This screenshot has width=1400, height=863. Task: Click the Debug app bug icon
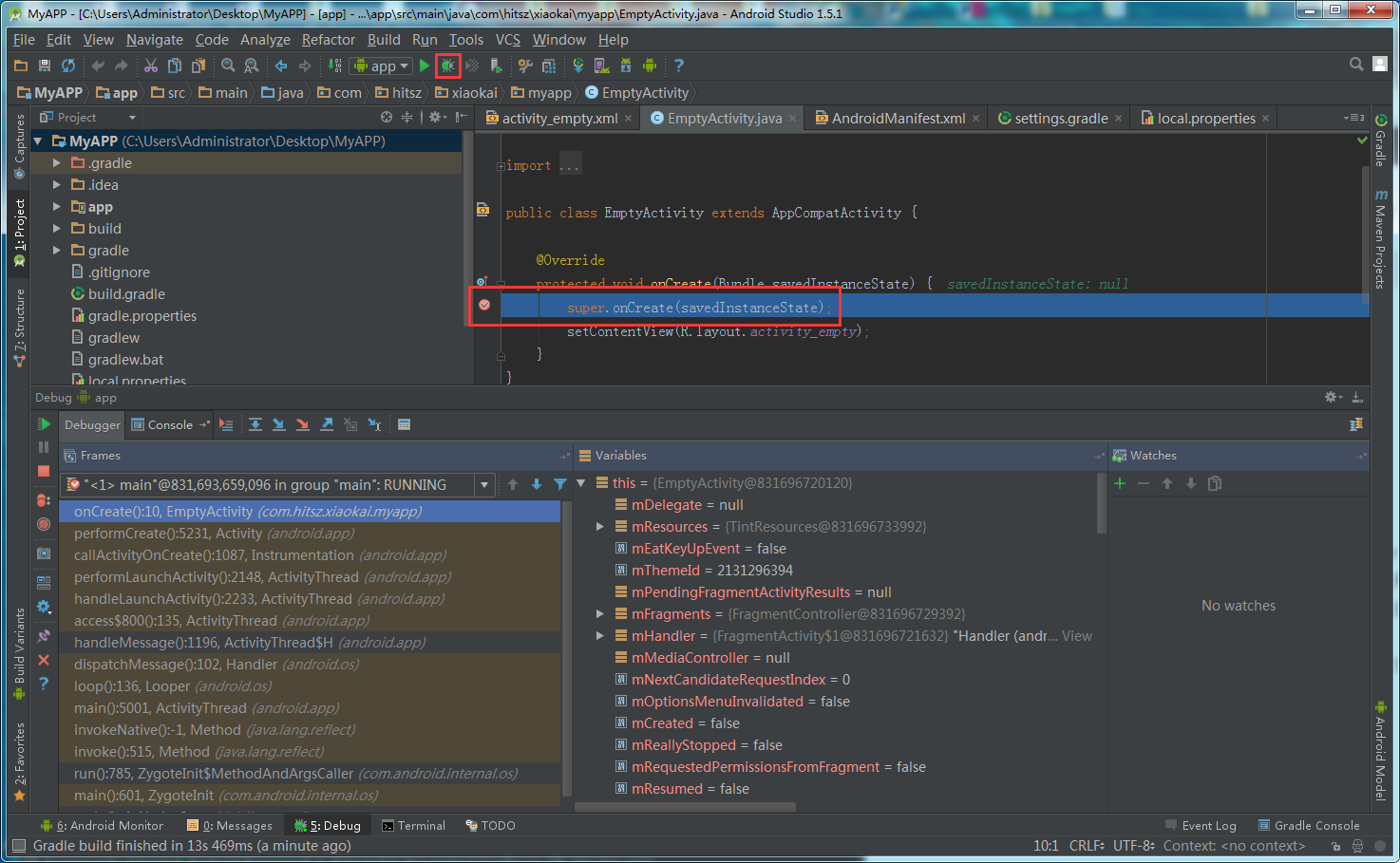tap(447, 66)
